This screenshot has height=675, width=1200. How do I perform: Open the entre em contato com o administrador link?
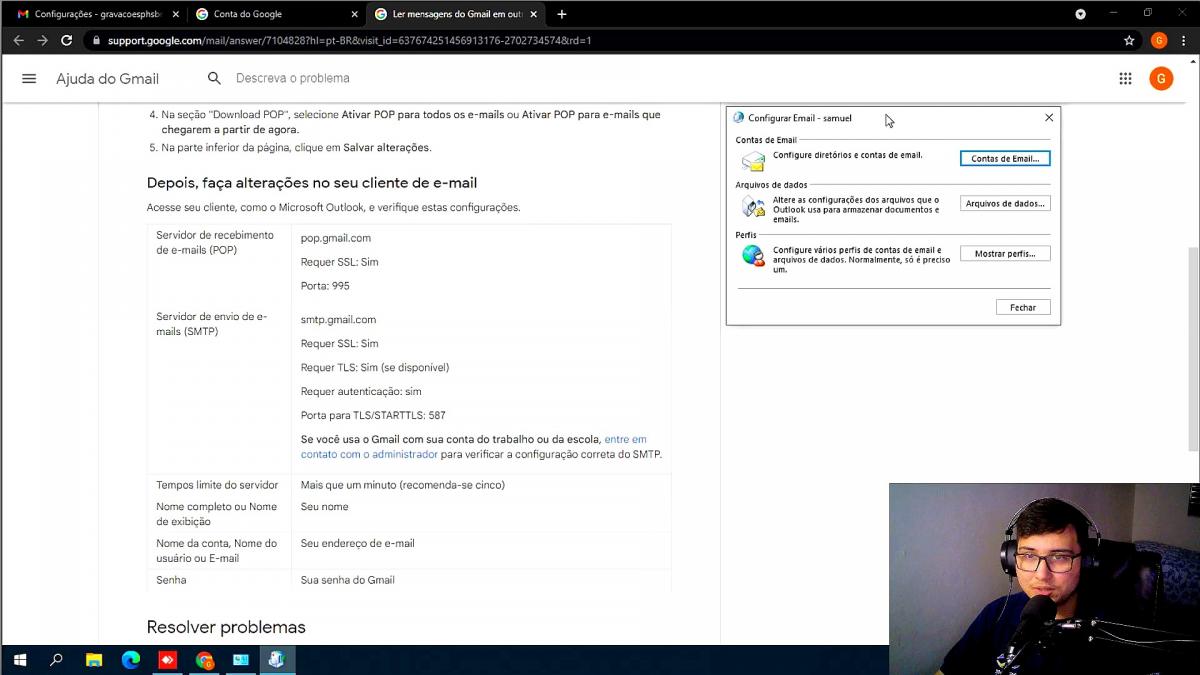pyautogui.click(x=474, y=447)
